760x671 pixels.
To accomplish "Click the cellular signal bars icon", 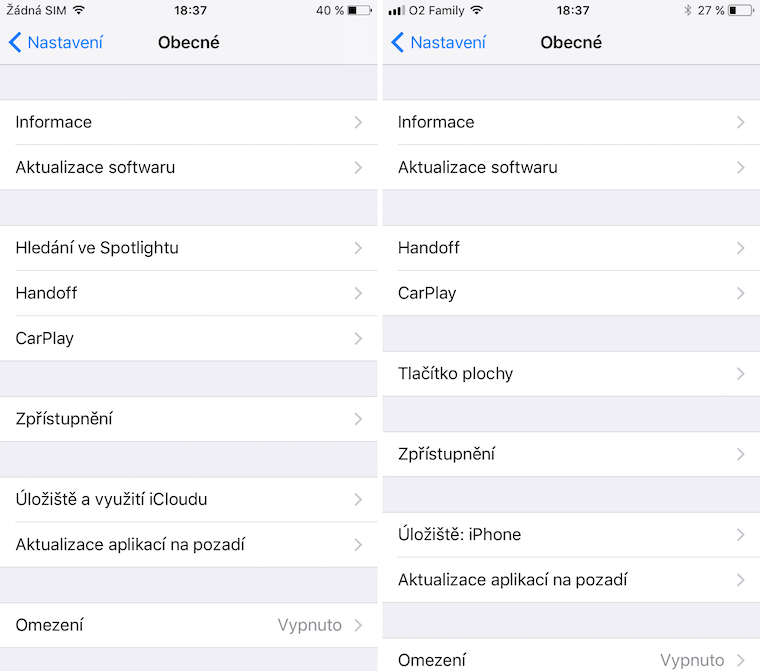I will [x=396, y=10].
